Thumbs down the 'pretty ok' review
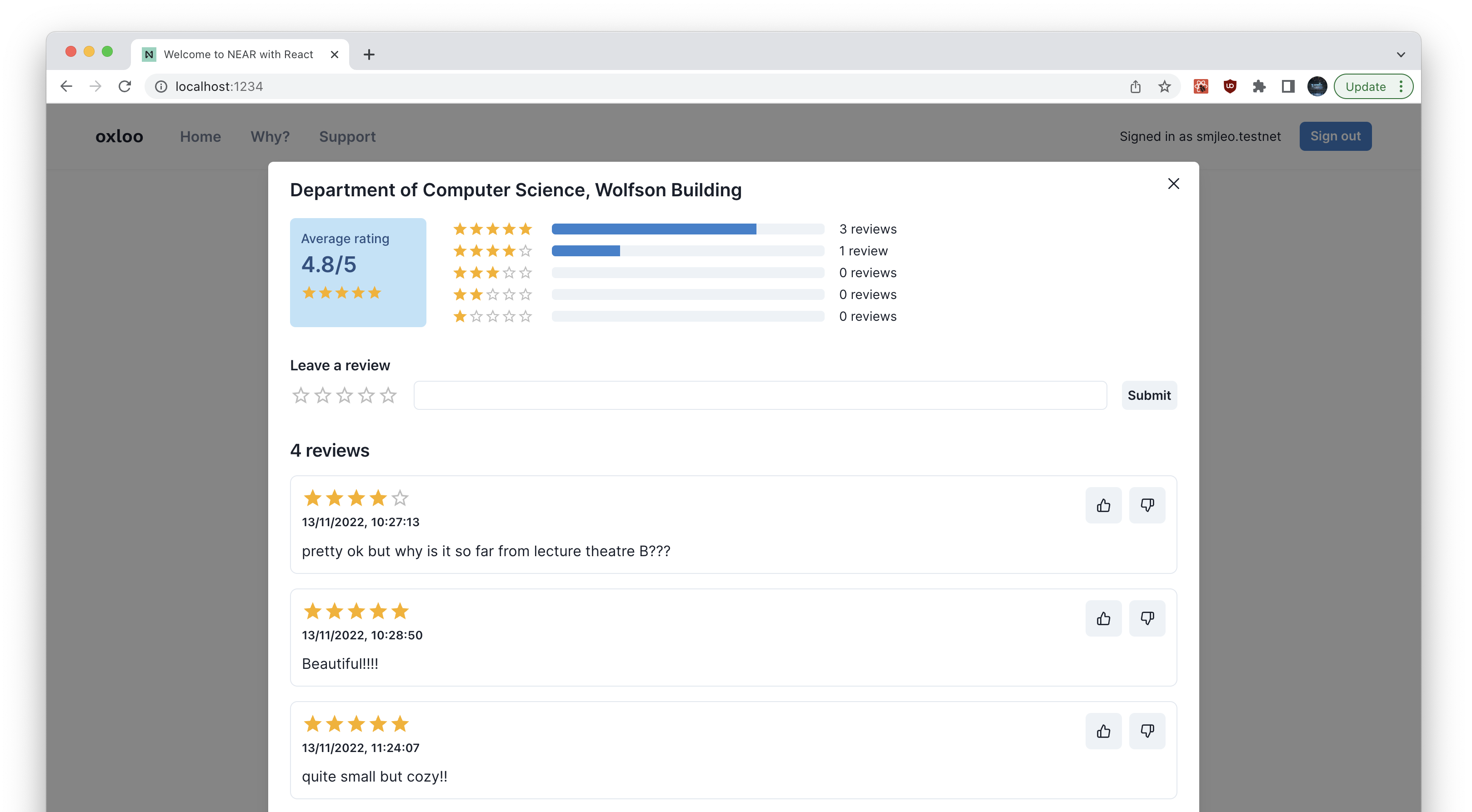Viewport: 1472px width, 812px height. click(1147, 505)
